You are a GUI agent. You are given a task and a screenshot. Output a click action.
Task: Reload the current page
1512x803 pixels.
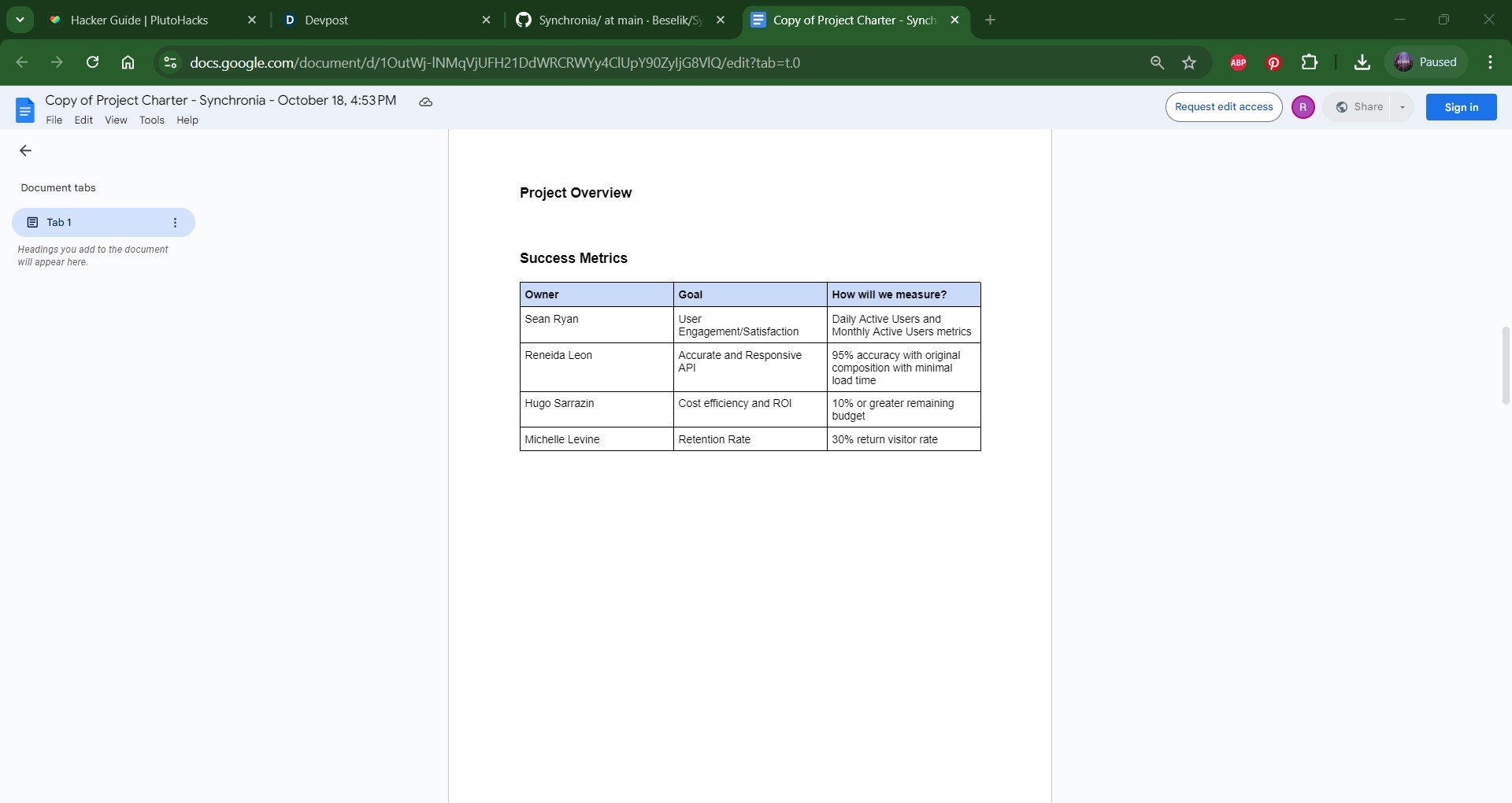[x=92, y=62]
